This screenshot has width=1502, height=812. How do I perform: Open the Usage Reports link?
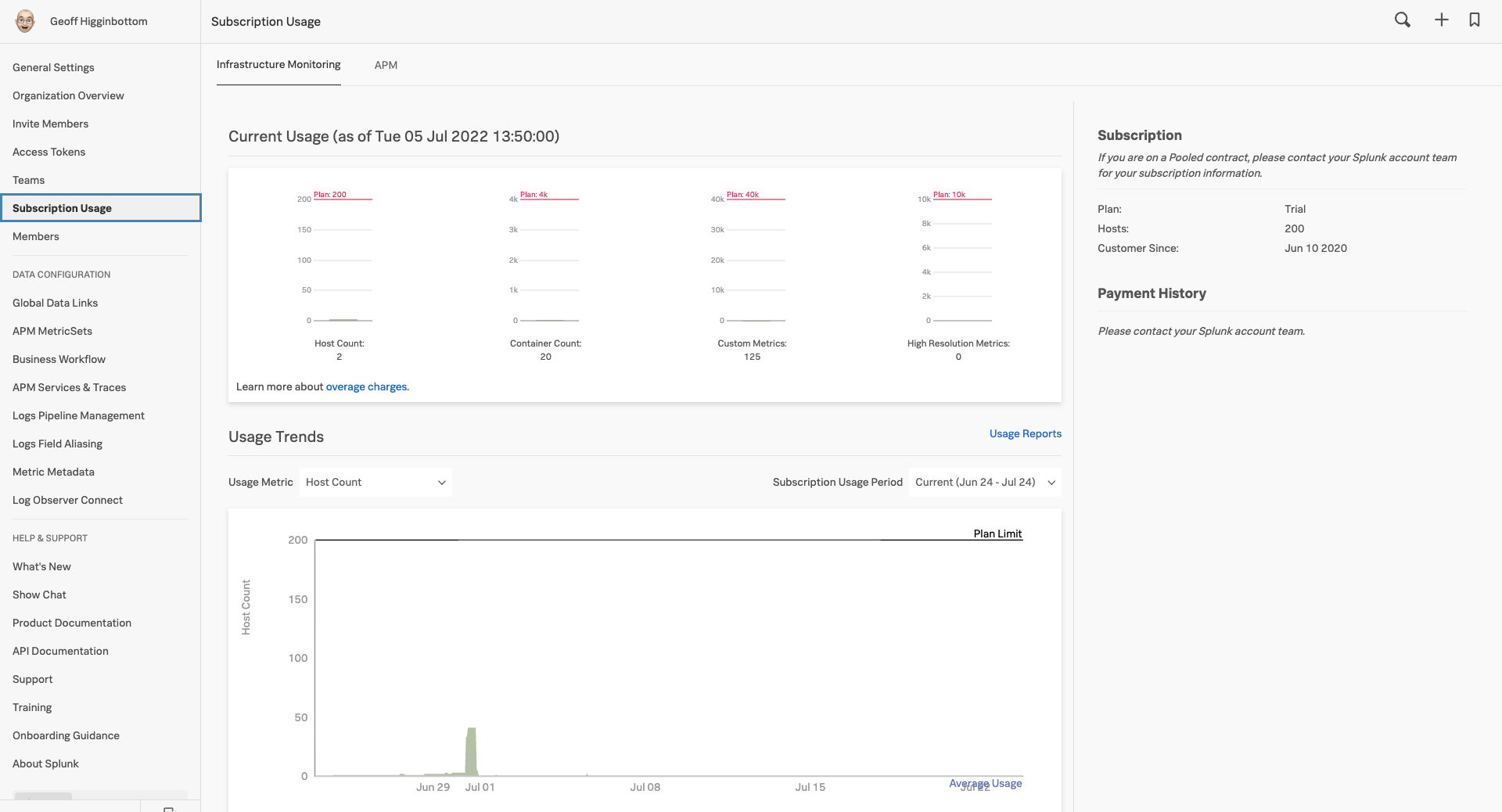pyautogui.click(x=1025, y=433)
